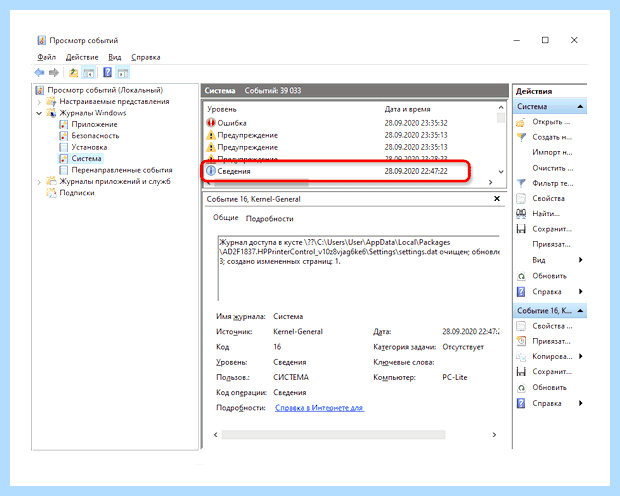Click details pane scroll right arrow
The height and width of the screenshot is (496, 620).
(494, 435)
